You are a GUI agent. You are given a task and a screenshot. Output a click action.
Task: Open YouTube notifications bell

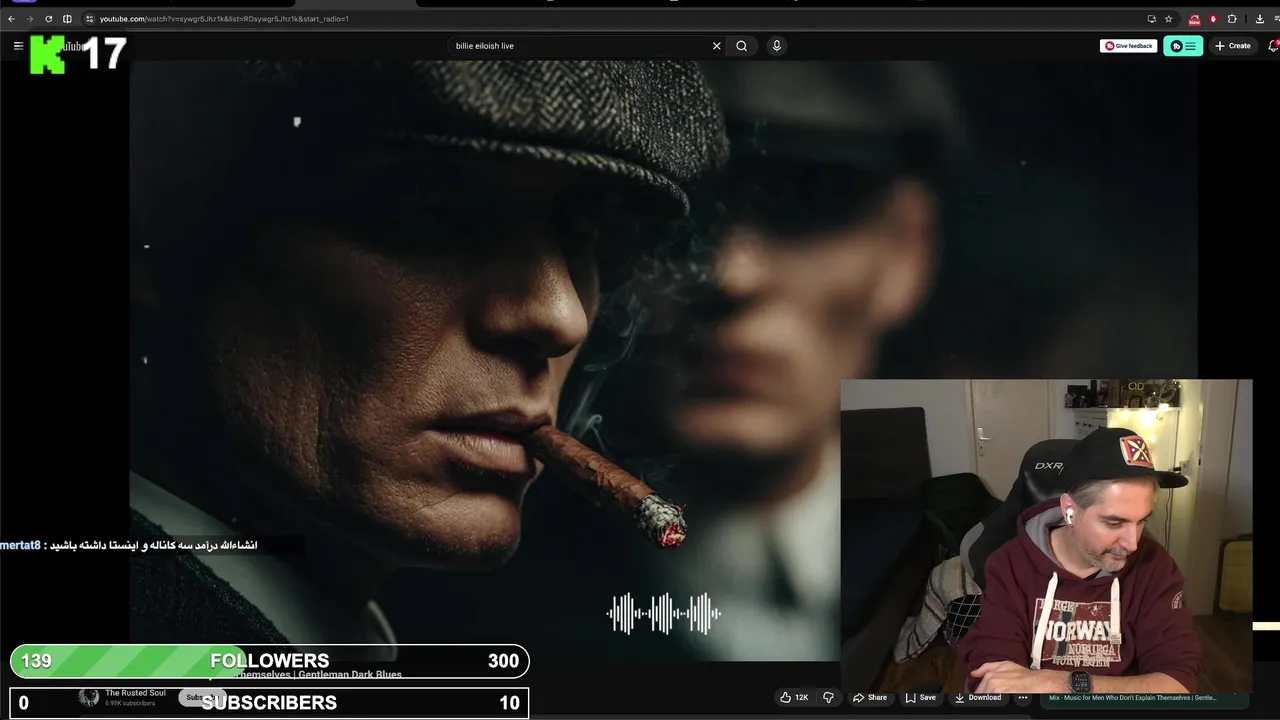tap(1273, 46)
